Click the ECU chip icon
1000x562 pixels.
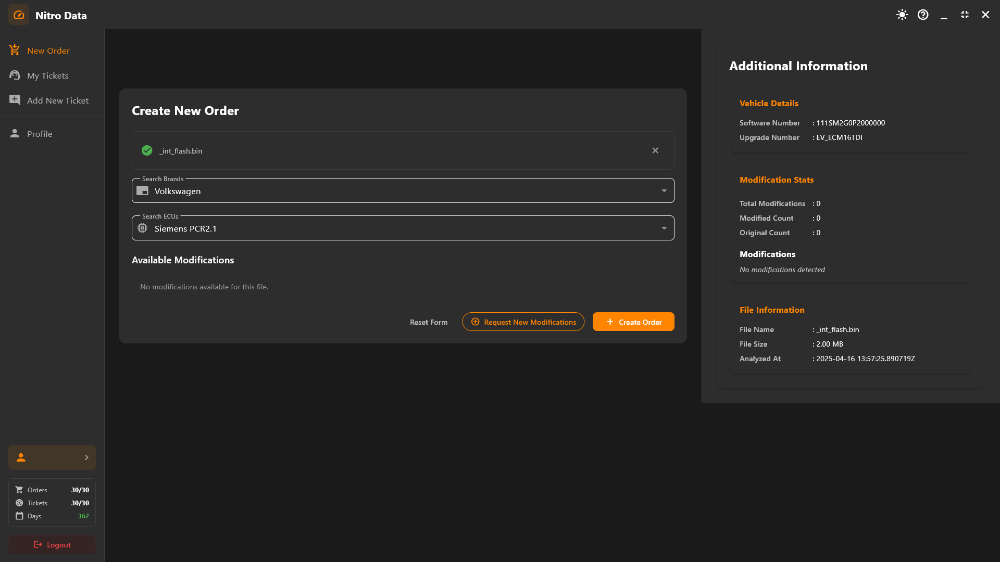coord(142,228)
